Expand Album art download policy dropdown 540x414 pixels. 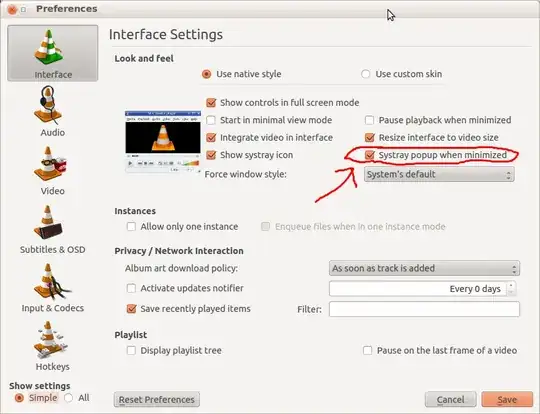click(424, 268)
